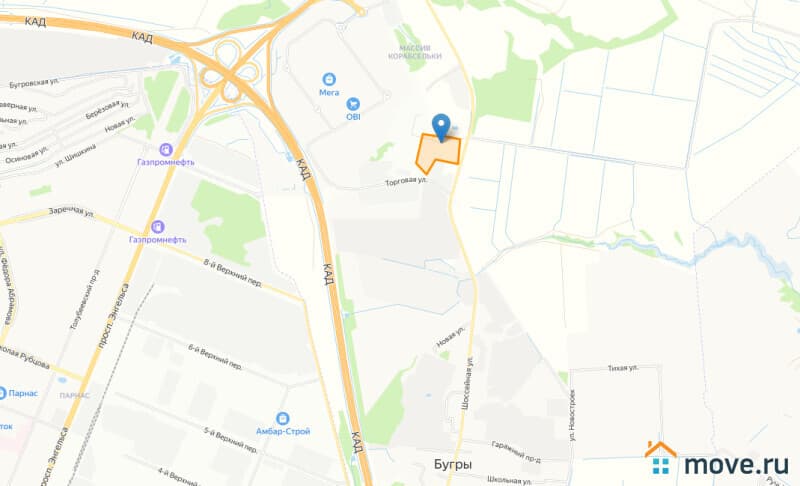Viewport: 800px width, 486px height.
Task: Click the Массив Корабсельки area label
Action: click(x=415, y=52)
